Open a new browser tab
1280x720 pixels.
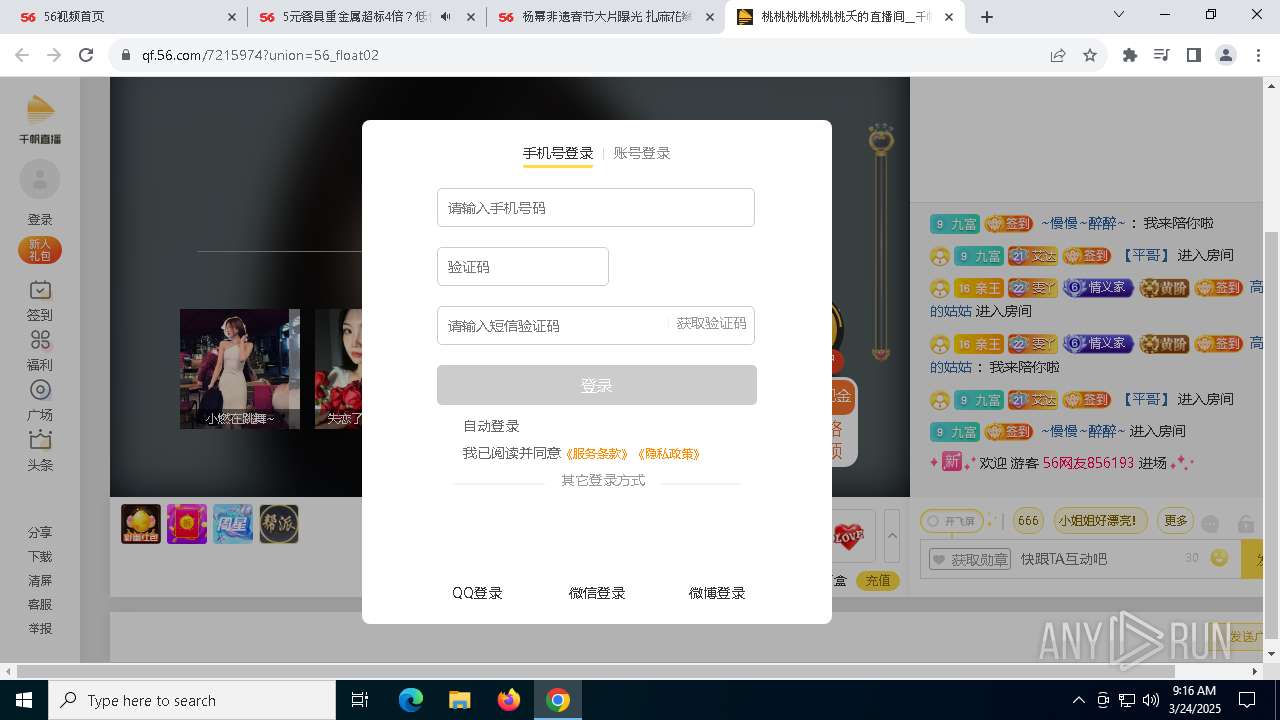tap(987, 17)
